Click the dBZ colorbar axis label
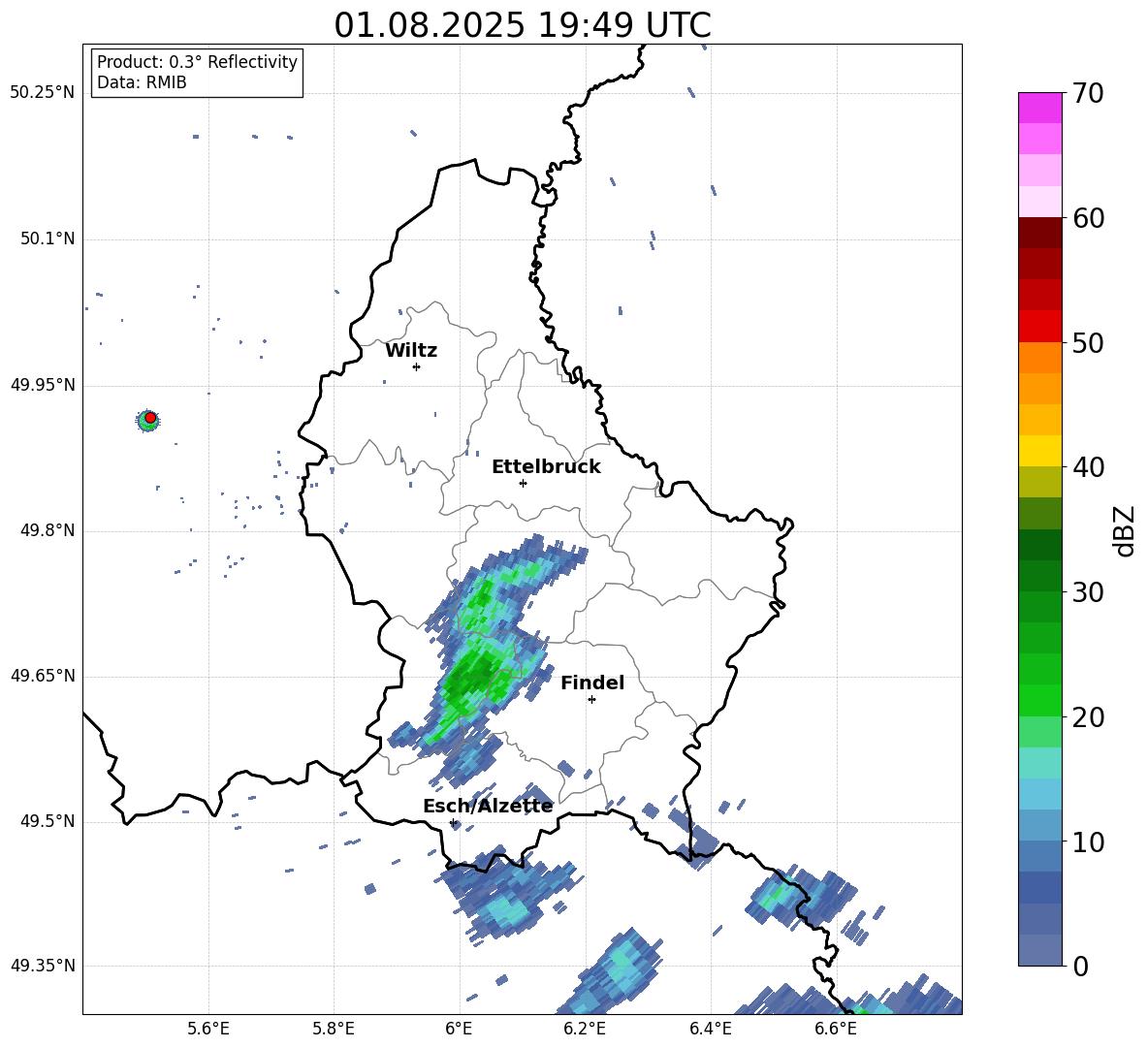The image size is (1148, 1048). 1125,530
